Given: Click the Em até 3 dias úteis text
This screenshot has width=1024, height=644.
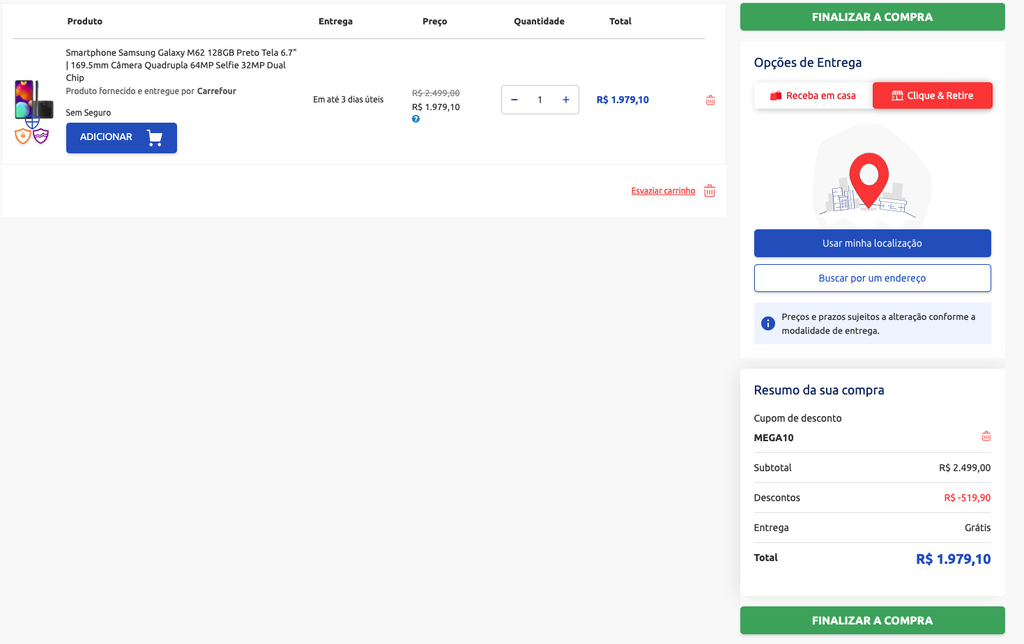Looking at the screenshot, I should (348, 99).
